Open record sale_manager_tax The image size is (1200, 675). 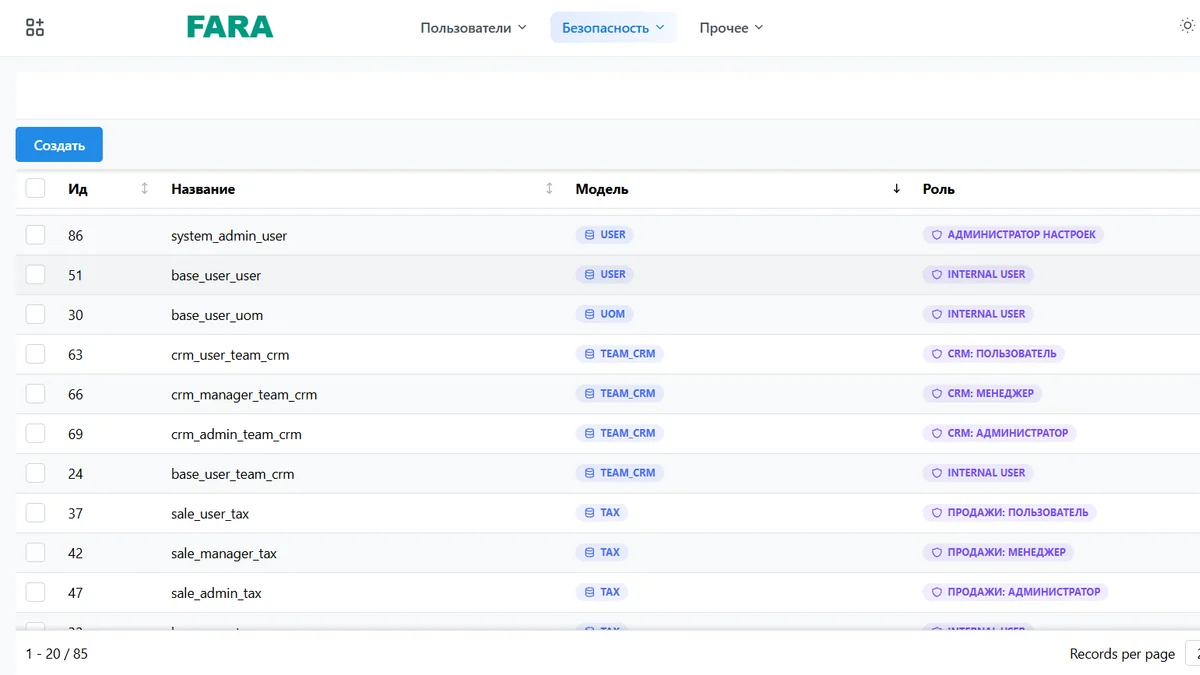224,553
